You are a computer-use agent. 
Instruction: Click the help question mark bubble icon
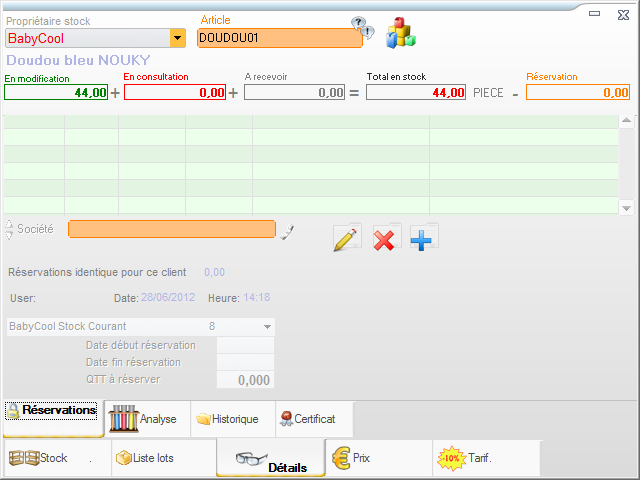[x=361, y=27]
